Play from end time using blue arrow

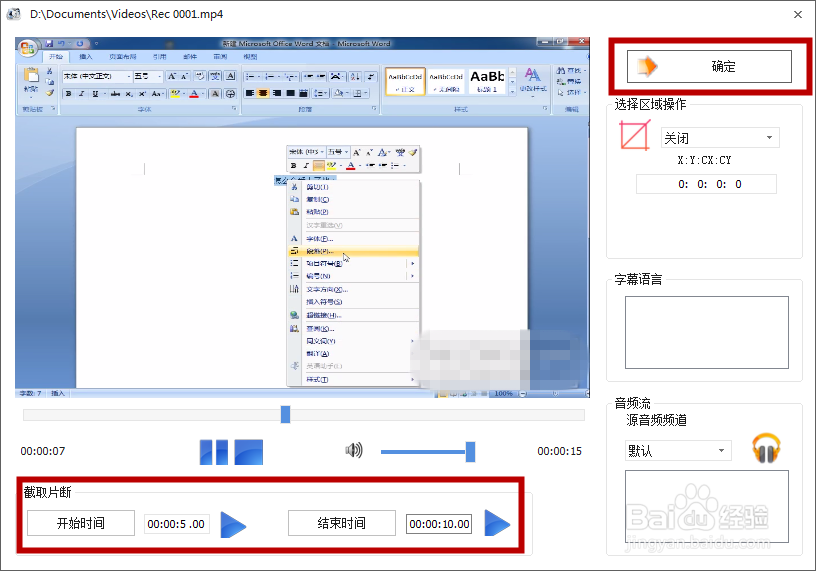[497, 523]
